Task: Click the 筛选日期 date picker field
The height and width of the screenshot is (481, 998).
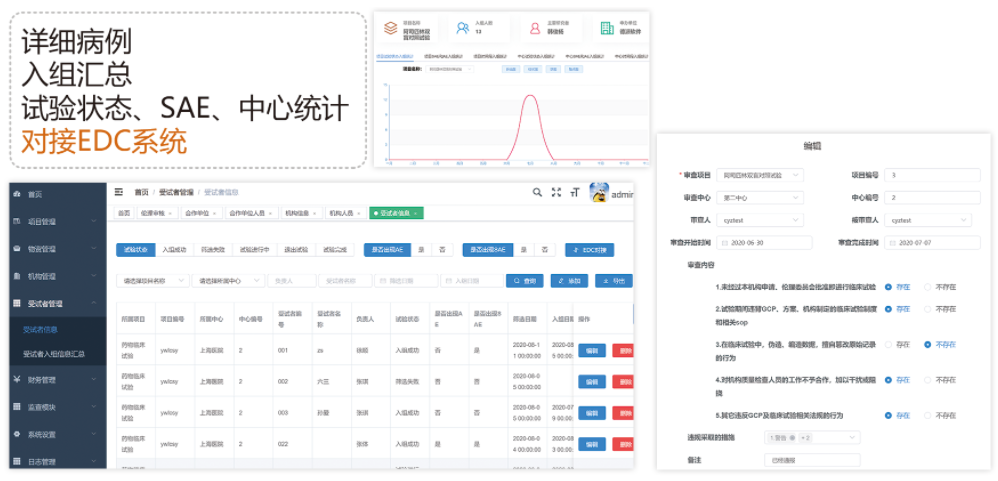Action: click(x=406, y=281)
